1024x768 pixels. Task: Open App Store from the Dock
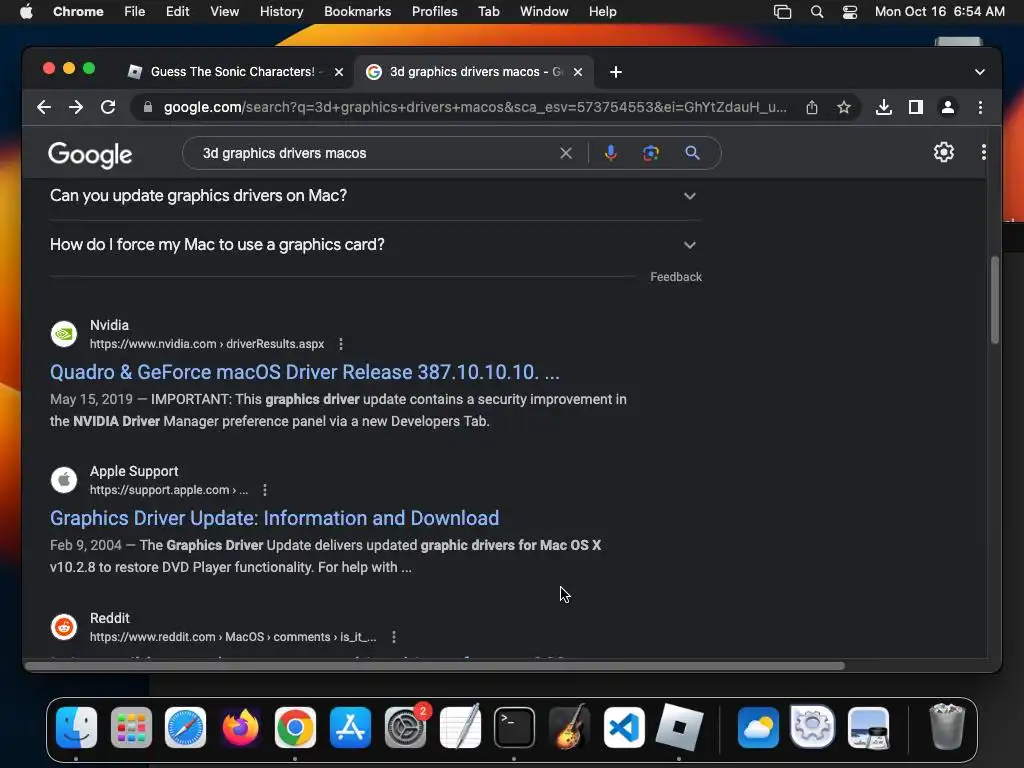click(350, 727)
